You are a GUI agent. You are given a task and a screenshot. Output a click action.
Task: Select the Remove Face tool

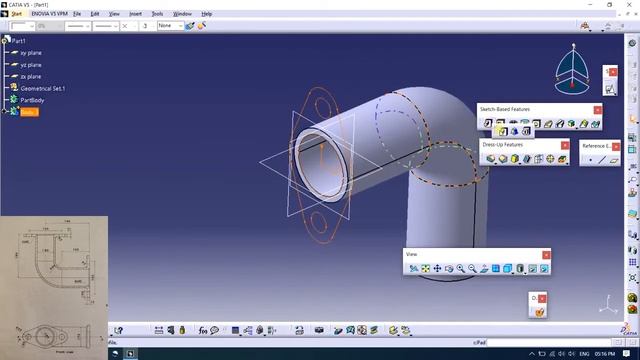click(x=562, y=159)
